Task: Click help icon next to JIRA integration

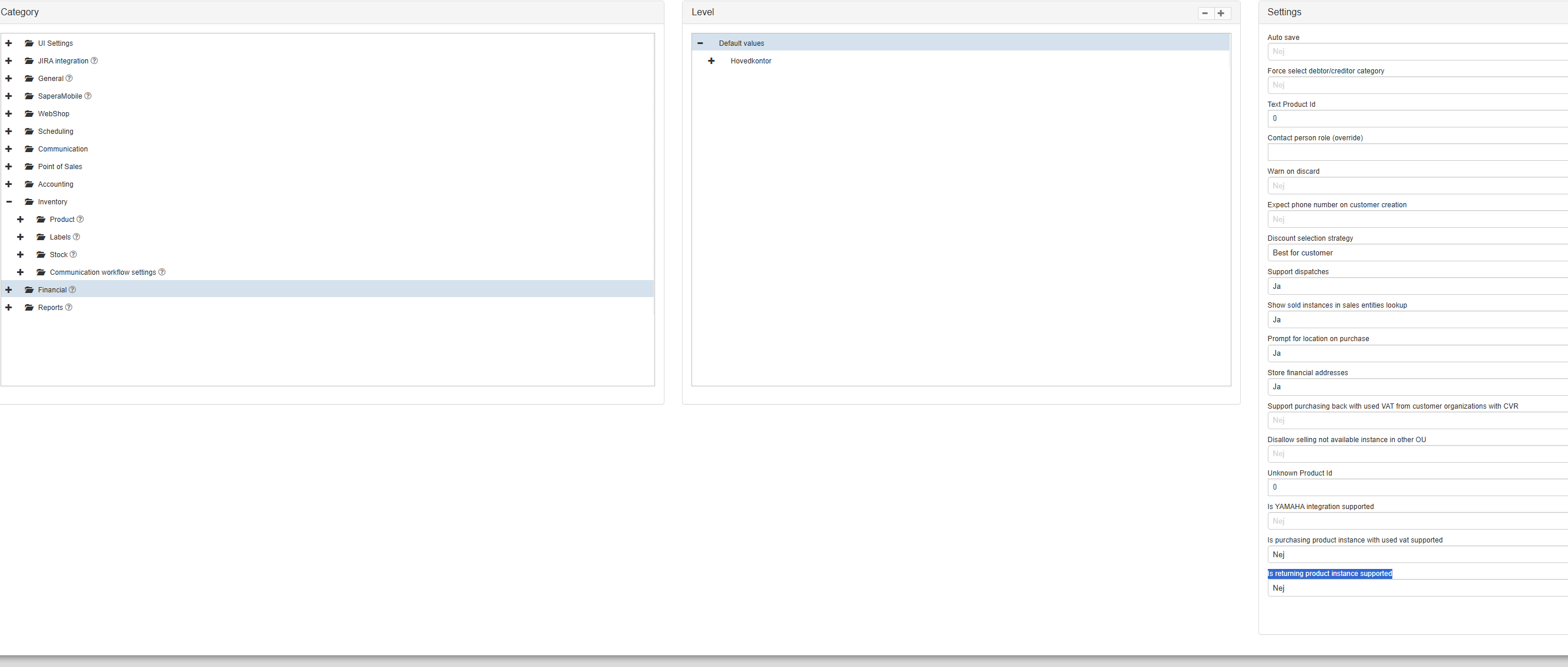Action: click(x=95, y=61)
